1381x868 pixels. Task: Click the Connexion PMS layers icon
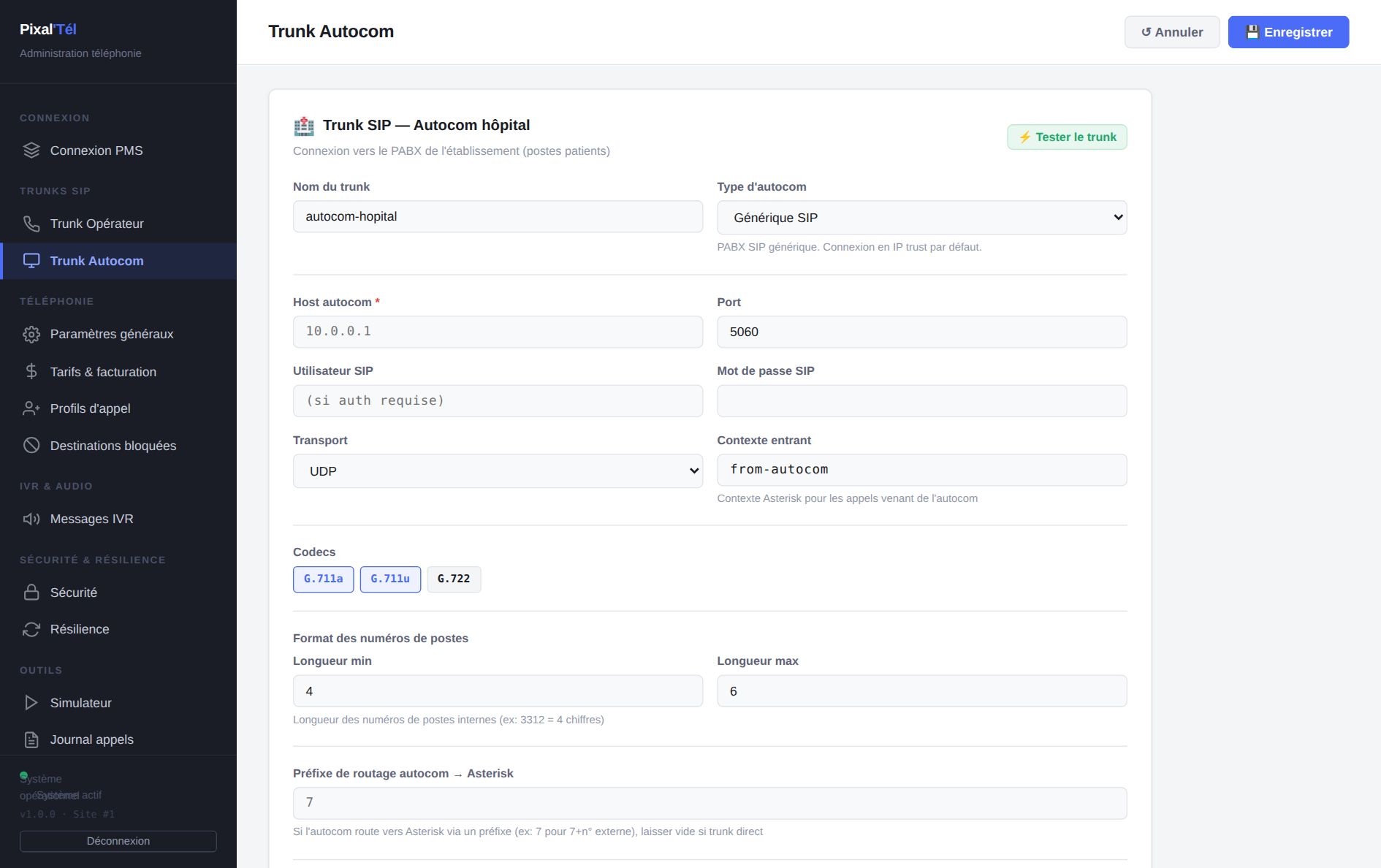31,151
